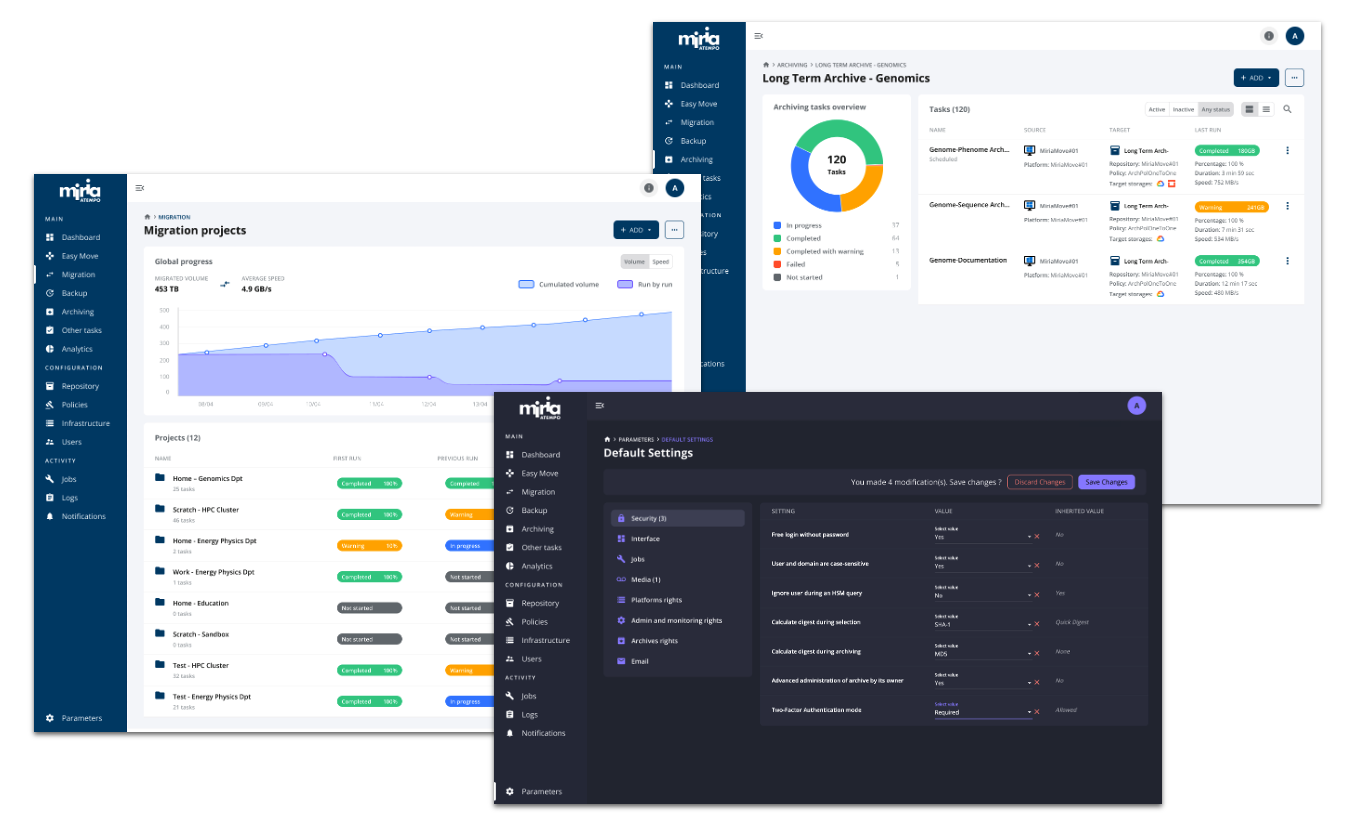This screenshot has width=1353, height=827.
Task: Open the three-dot menu for Genome-Phenome Arch task
Action: tap(1287, 151)
